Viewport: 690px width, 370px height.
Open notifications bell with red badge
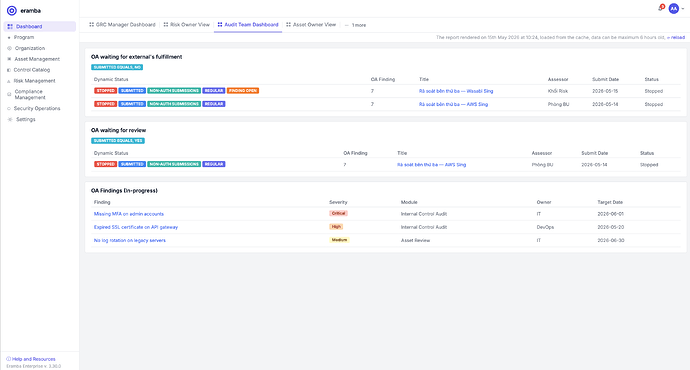coord(661,8)
